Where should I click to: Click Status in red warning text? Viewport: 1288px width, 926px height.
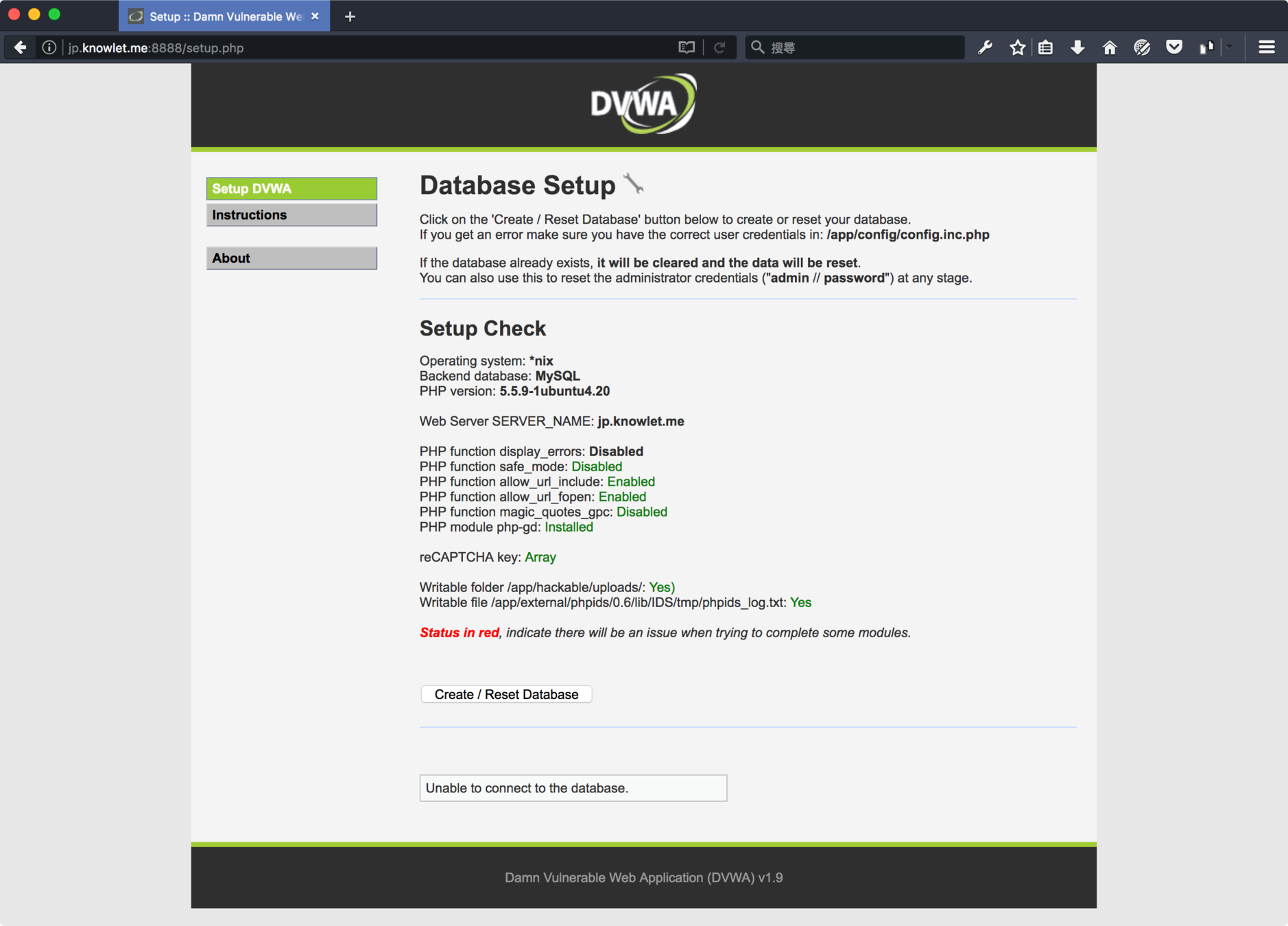click(x=460, y=632)
